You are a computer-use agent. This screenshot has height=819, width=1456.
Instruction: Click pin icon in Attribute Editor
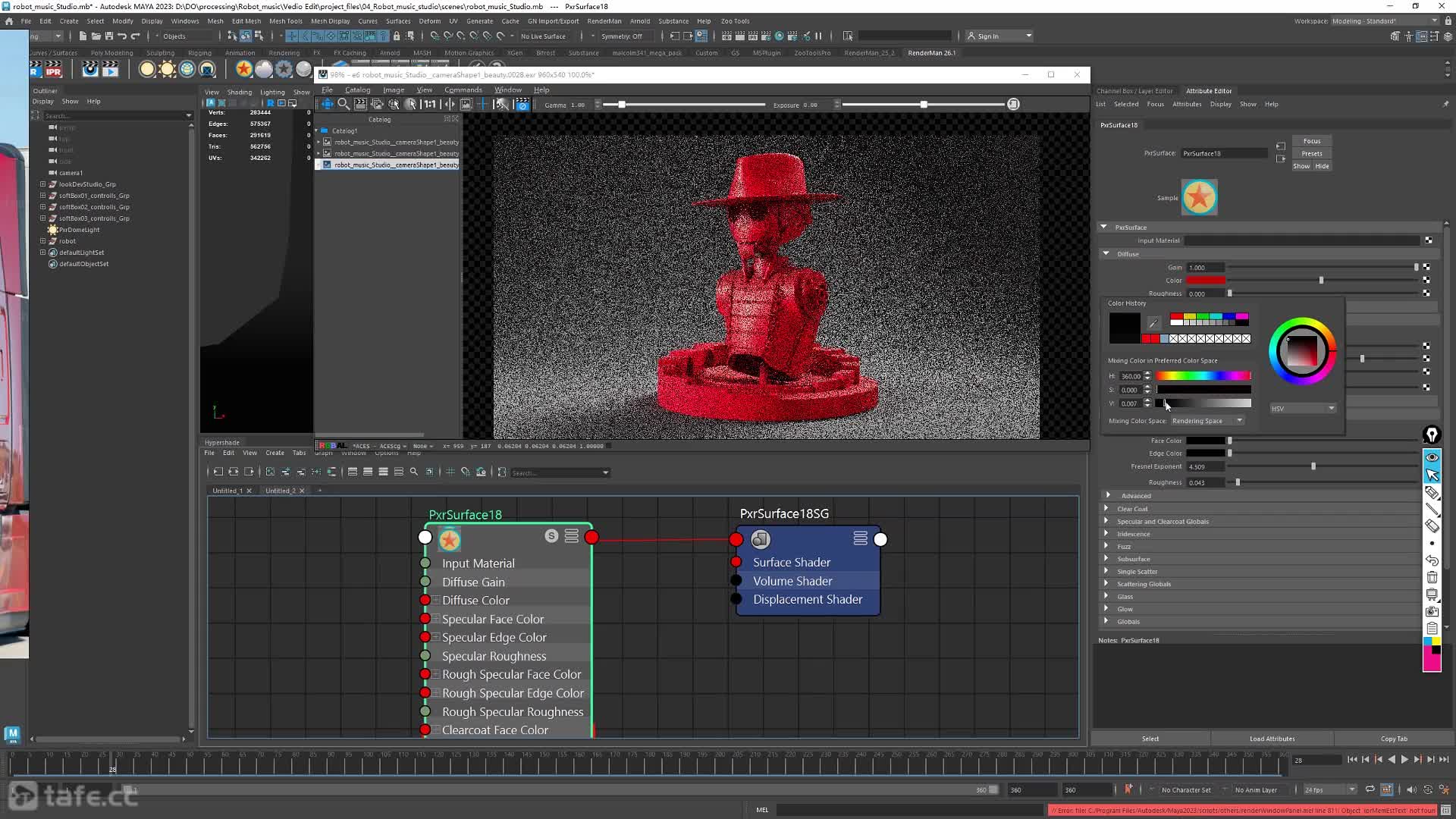point(1445,104)
